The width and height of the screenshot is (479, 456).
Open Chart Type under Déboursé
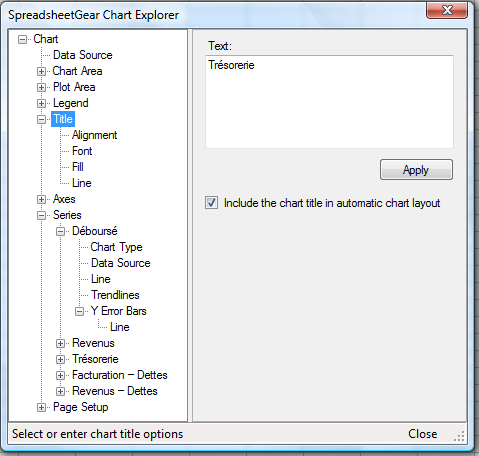point(117,247)
